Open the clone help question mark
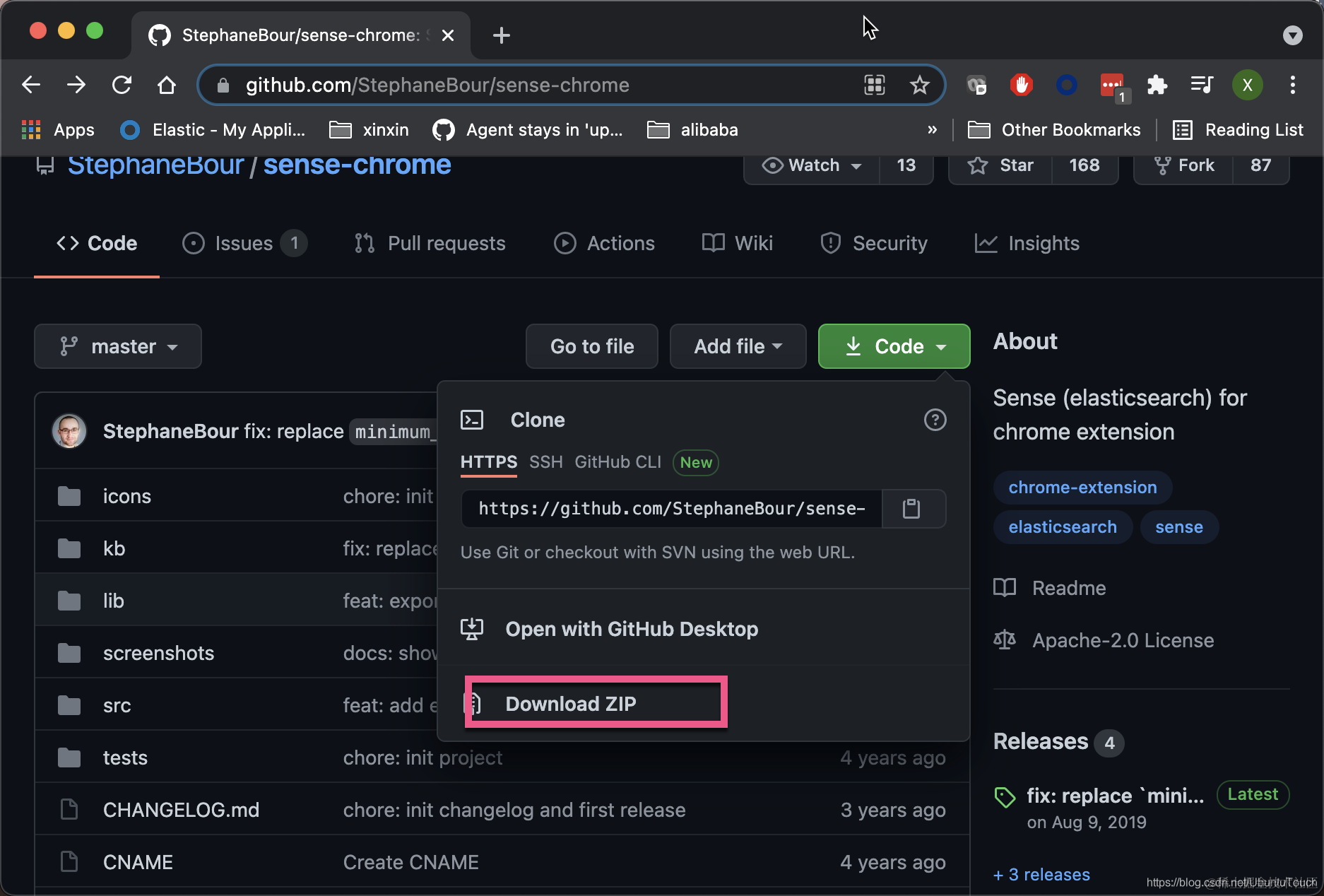1324x896 pixels. pyautogui.click(x=935, y=420)
